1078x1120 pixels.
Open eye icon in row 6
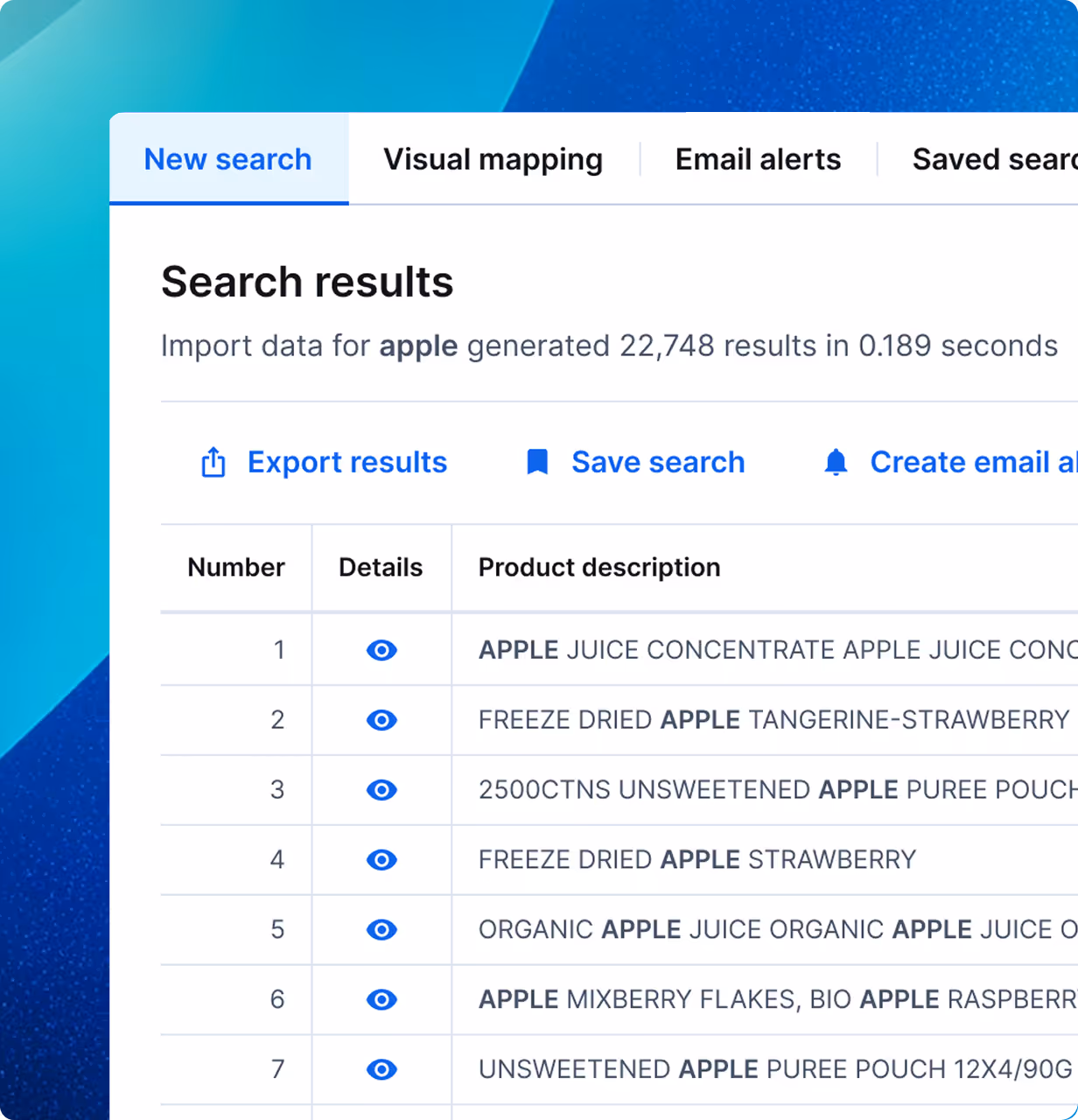pyautogui.click(x=381, y=999)
